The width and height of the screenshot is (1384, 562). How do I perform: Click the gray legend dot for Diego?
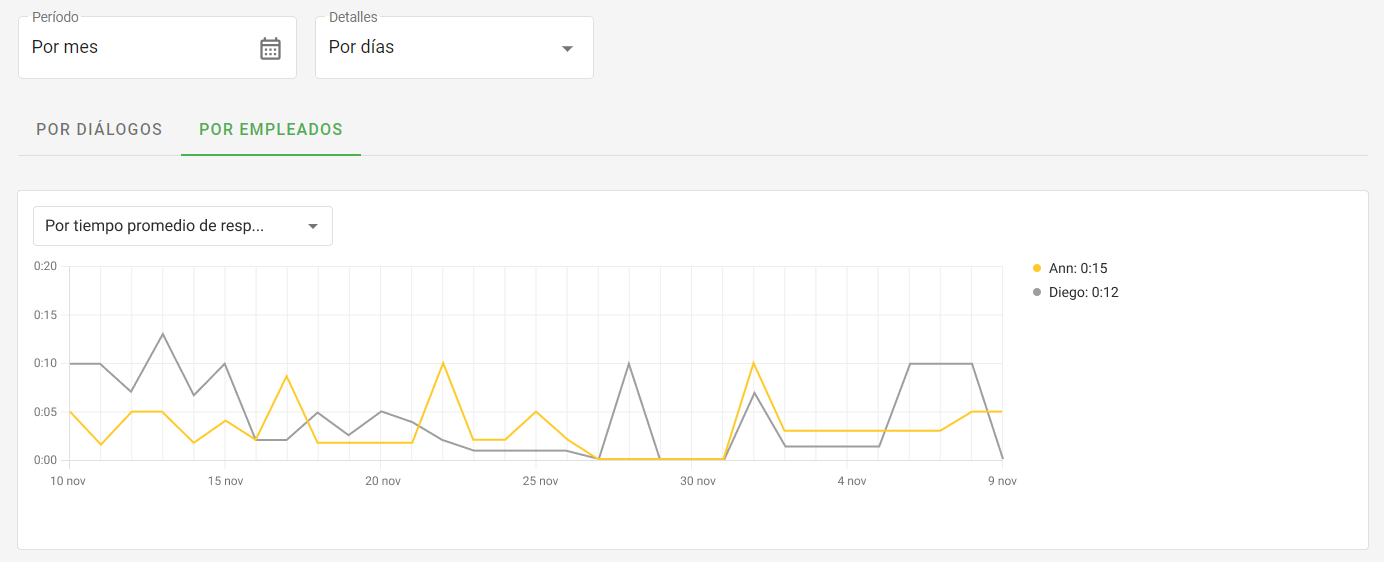[x=1037, y=293]
